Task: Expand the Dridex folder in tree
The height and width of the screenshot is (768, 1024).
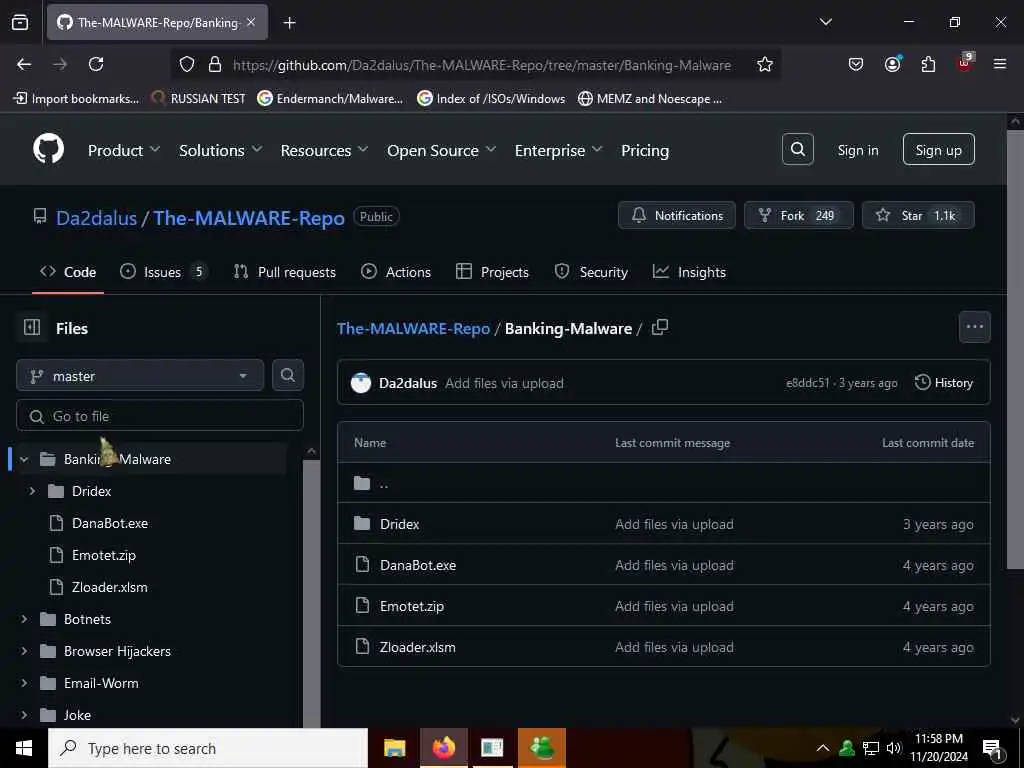Action: [x=32, y=491]
